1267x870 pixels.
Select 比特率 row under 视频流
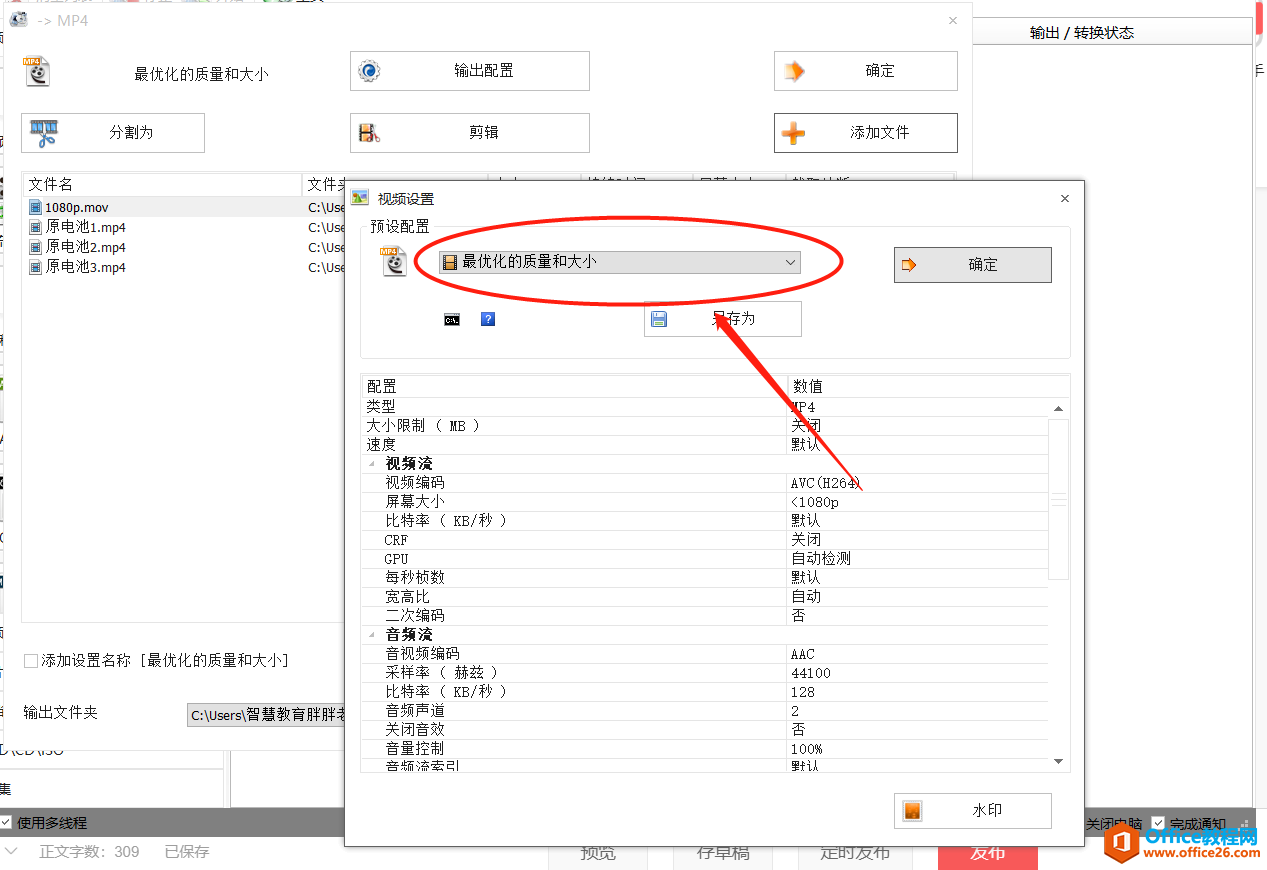pyautogui.click(x=705, y=521)
